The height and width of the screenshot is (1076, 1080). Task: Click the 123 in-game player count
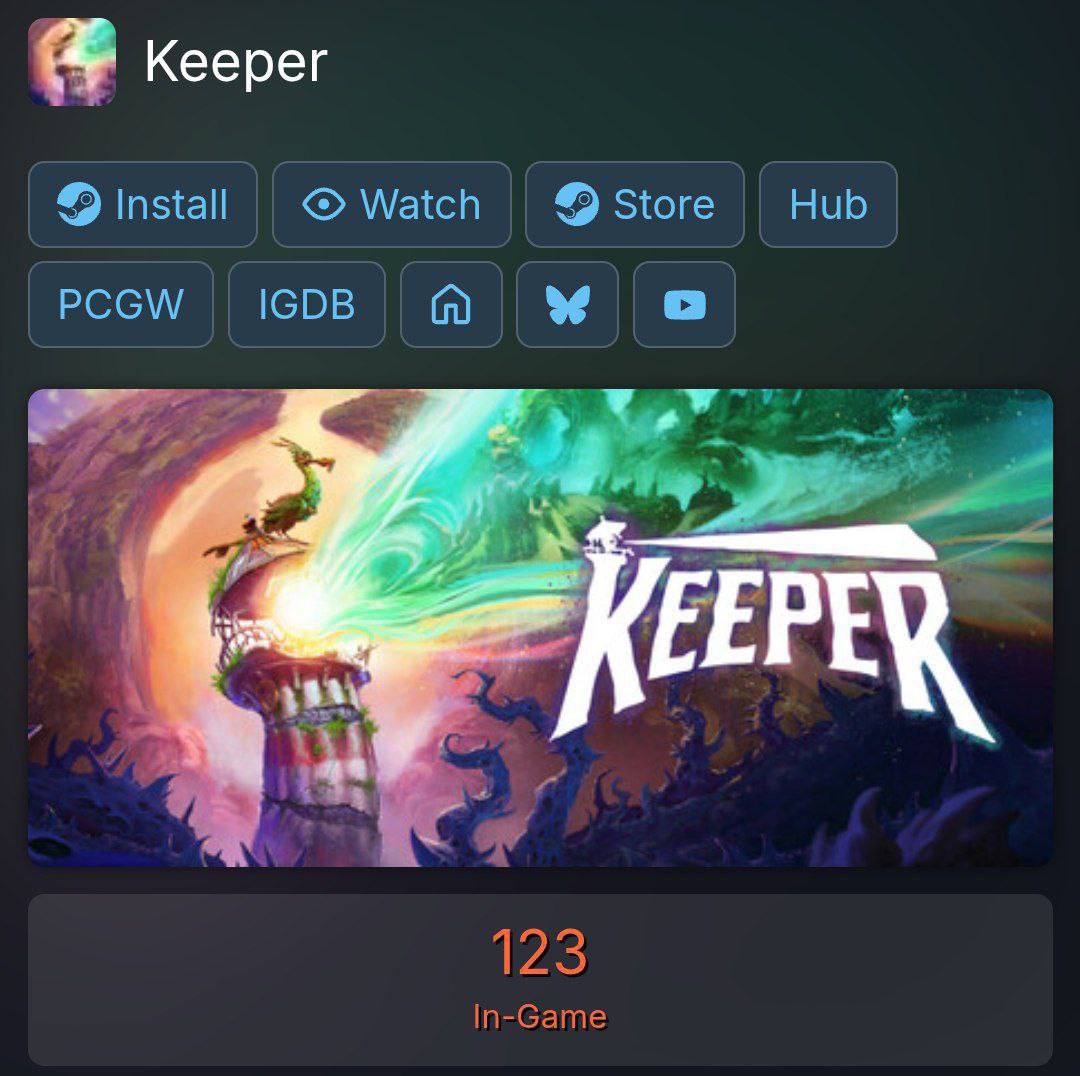pyautogui.click(x=539, y=953)
